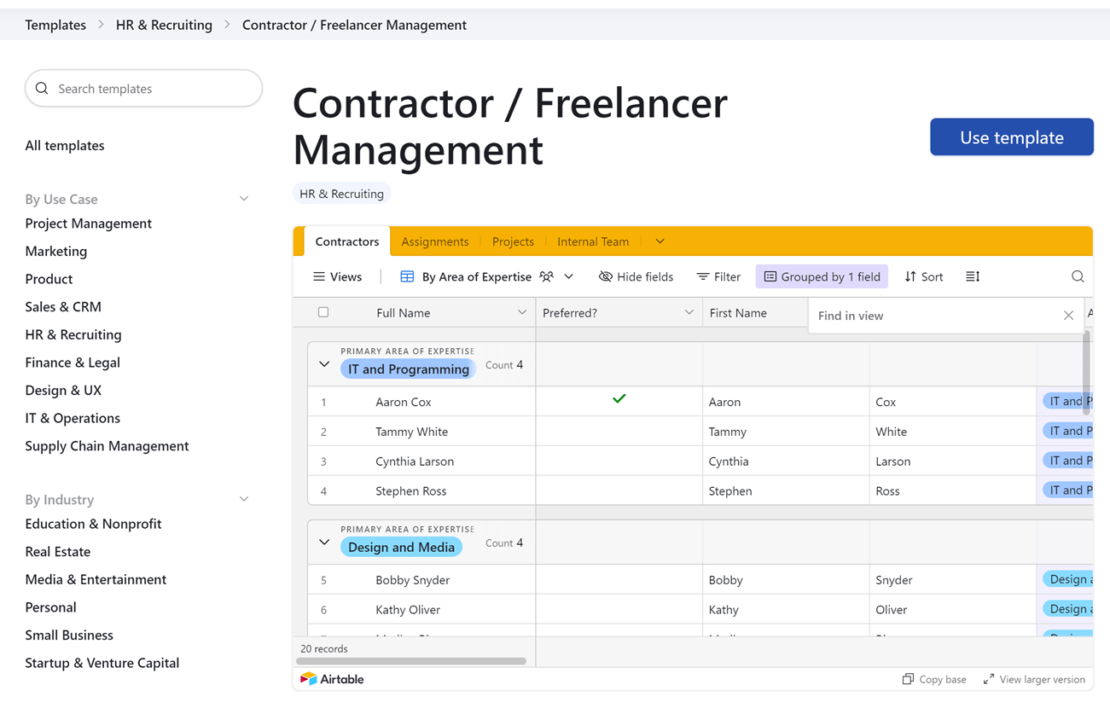The height and width of the screenshot is (708, 1110).
Task: Collapse the IT and Programming group
Action: point(323,364)
